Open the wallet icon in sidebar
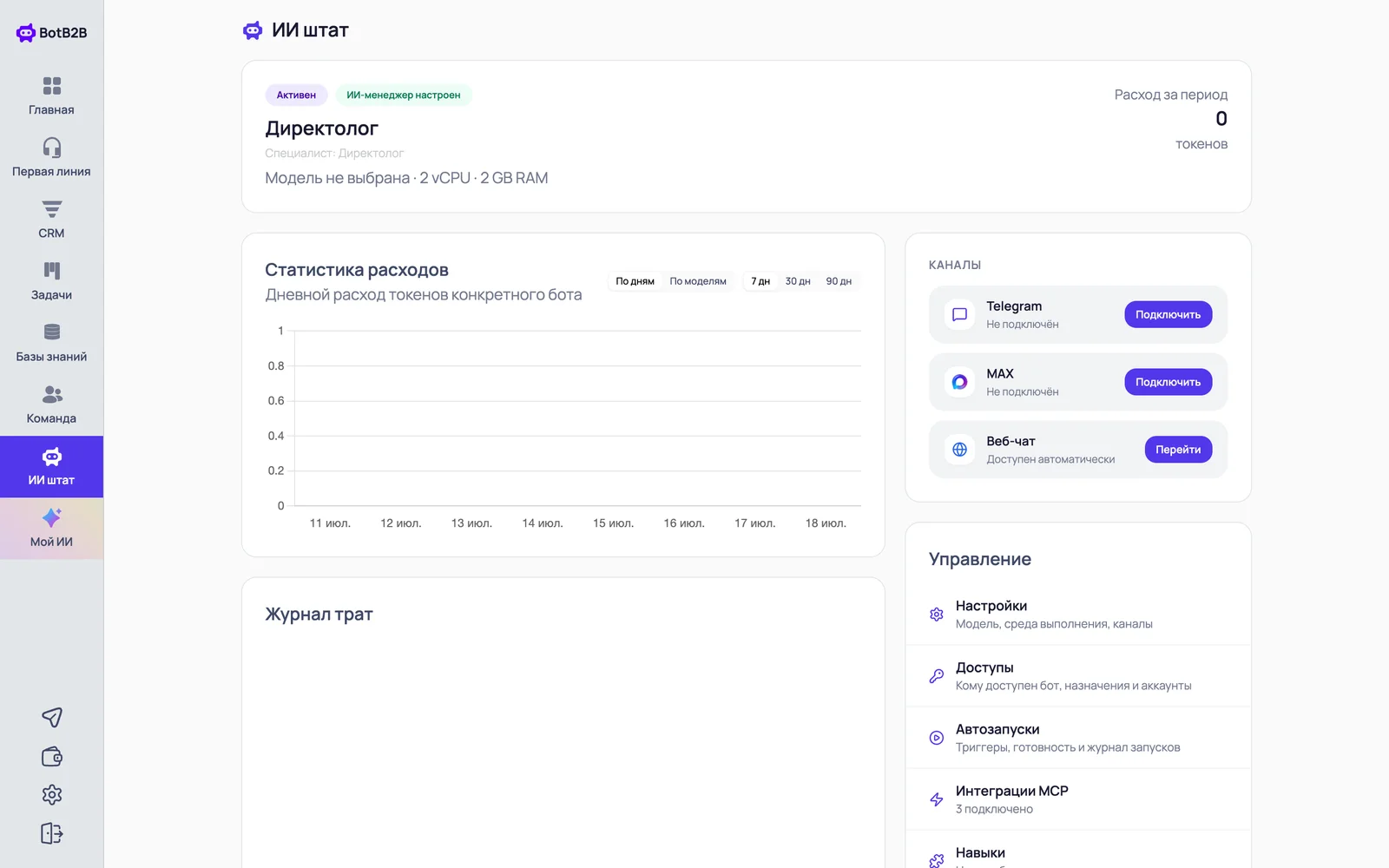1389x868 pixels. pos(52,756)
